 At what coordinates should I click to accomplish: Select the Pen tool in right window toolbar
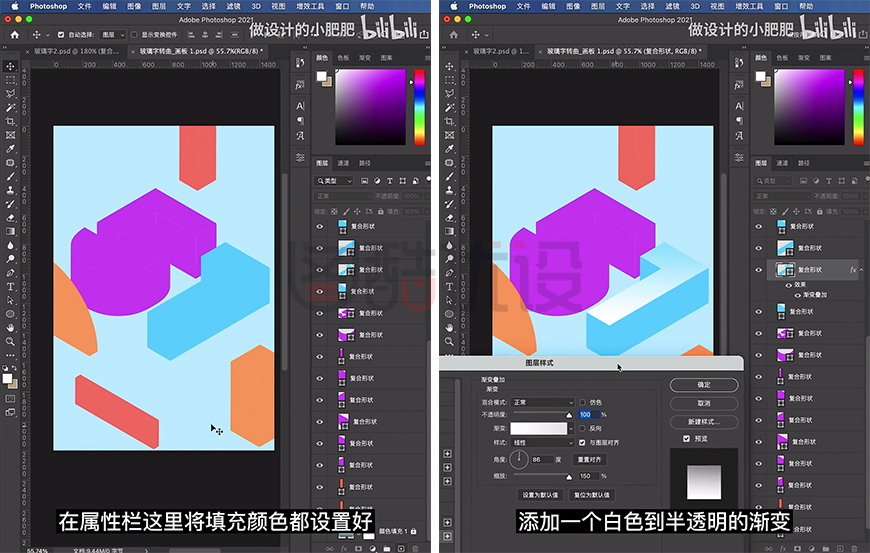click(449, 273)
